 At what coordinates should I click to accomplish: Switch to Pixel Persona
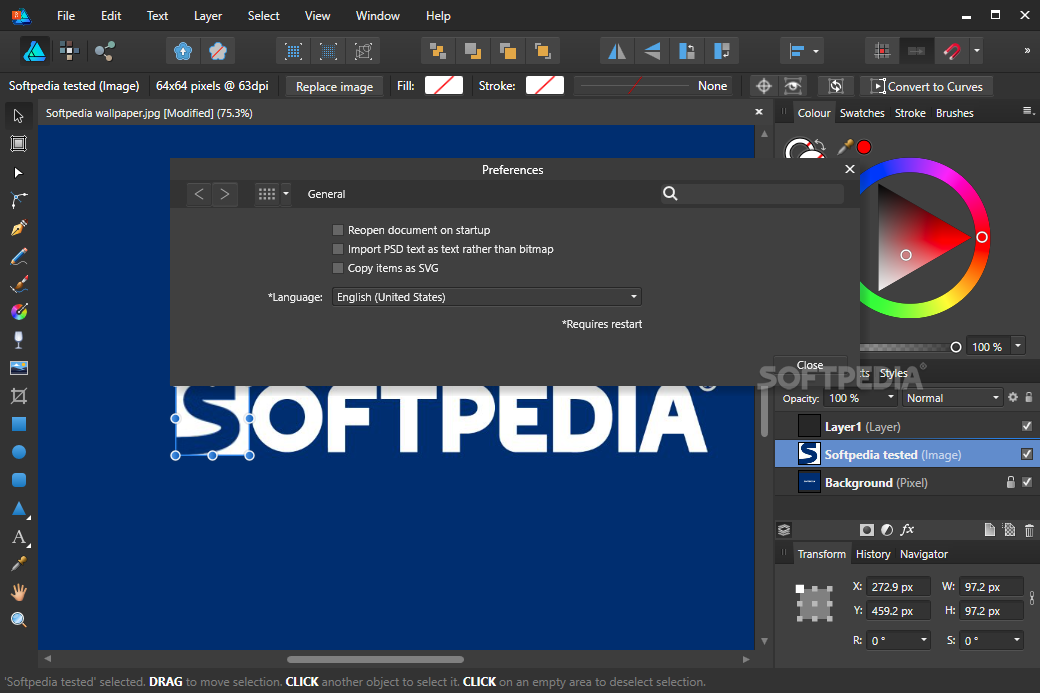[x=69, y=51]
